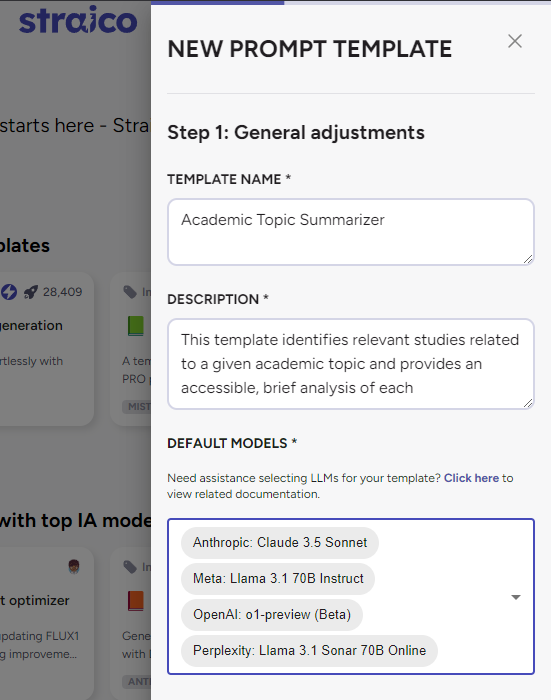Screen dimensions: 551x700
Task: Click the MIST tag on template card
Action: (x=137, y=407)
